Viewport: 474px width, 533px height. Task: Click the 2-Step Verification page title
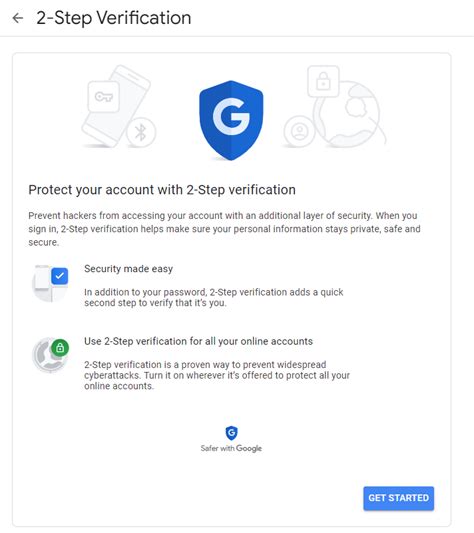click(x=114, y=18)
